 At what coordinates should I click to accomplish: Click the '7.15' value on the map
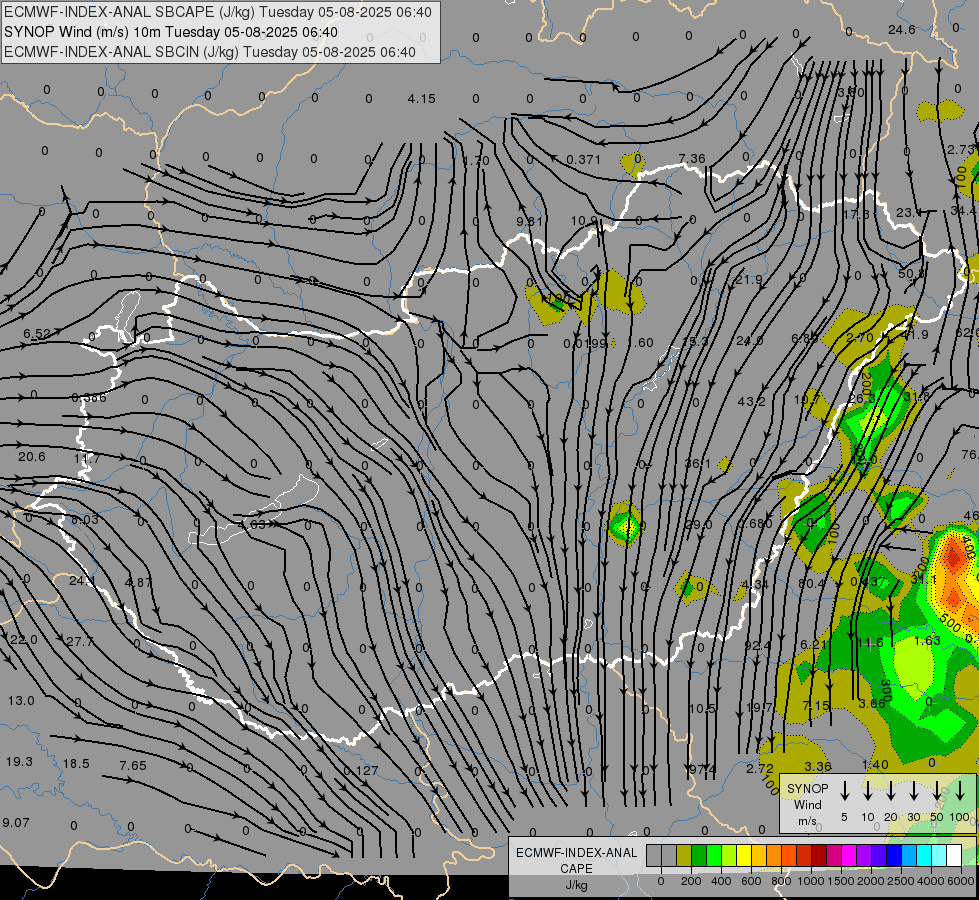click(816, 705)
